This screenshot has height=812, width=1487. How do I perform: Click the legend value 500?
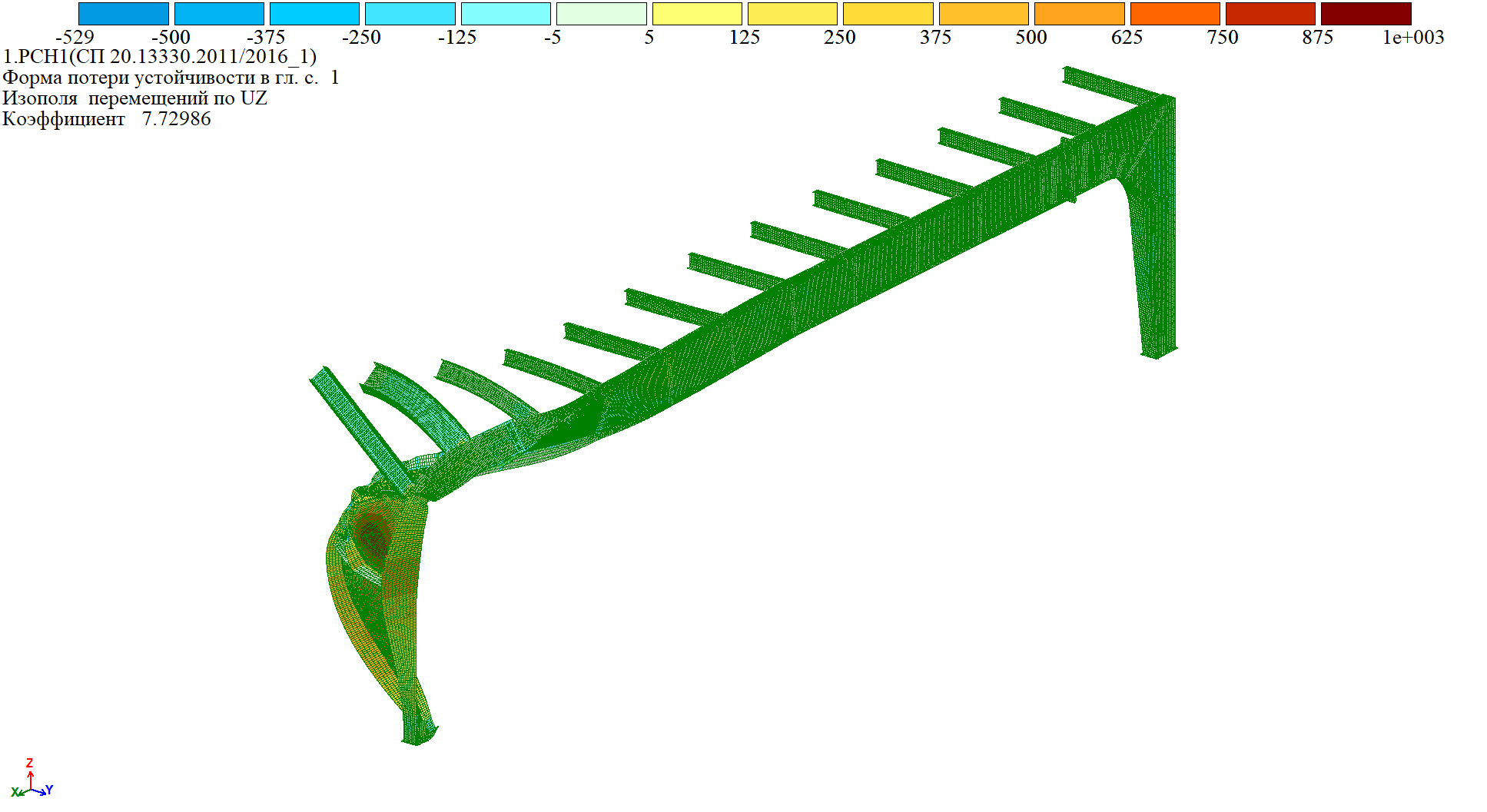(1031, 37)
